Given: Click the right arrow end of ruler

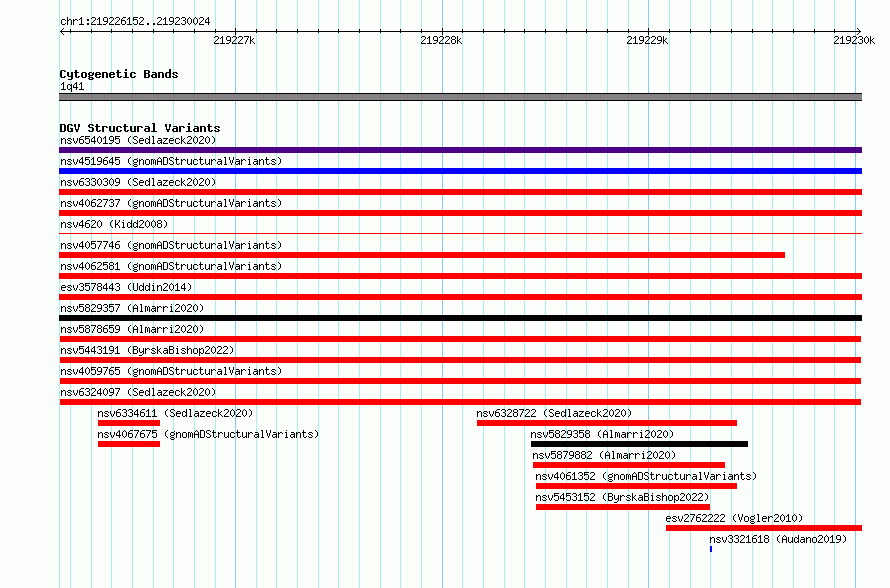Looking at the screenshot, I should point(858,32).
